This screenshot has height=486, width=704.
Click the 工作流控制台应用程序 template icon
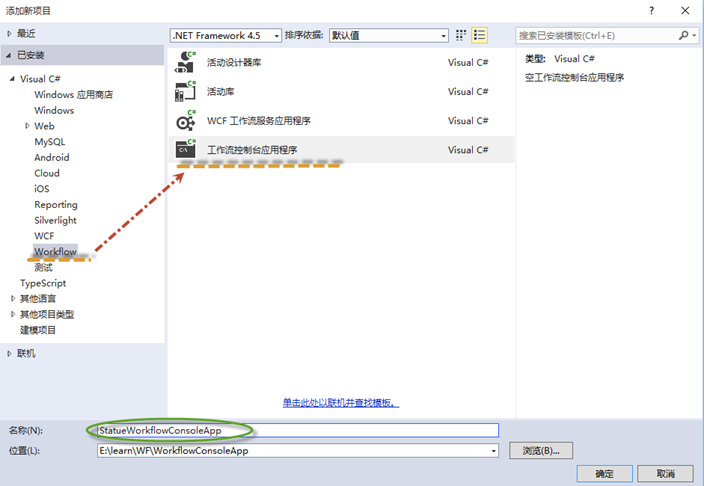[x=185, y=150]
